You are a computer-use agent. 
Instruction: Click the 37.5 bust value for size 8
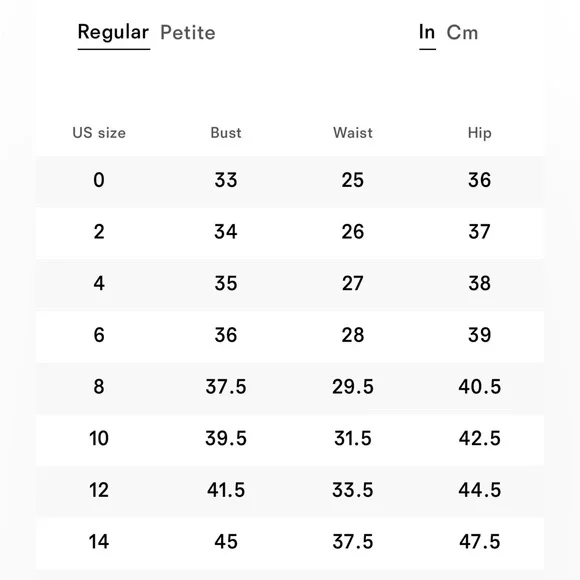pos(226,387)
